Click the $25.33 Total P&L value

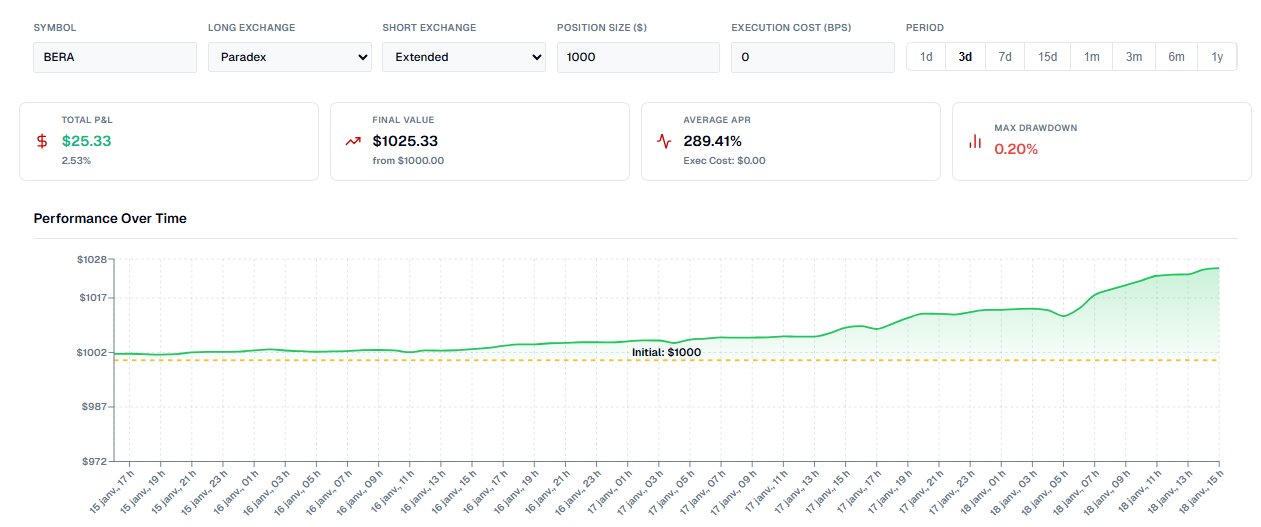pyautogui.click(x=86, y=141)
